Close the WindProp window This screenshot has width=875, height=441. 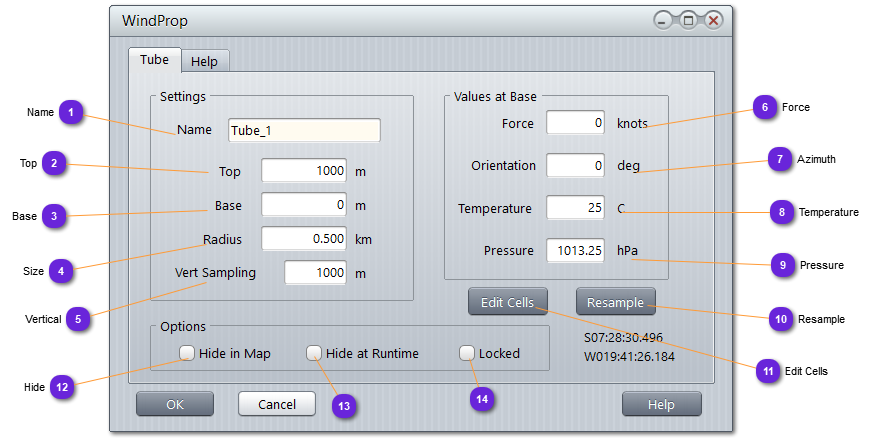click(713, 21)
